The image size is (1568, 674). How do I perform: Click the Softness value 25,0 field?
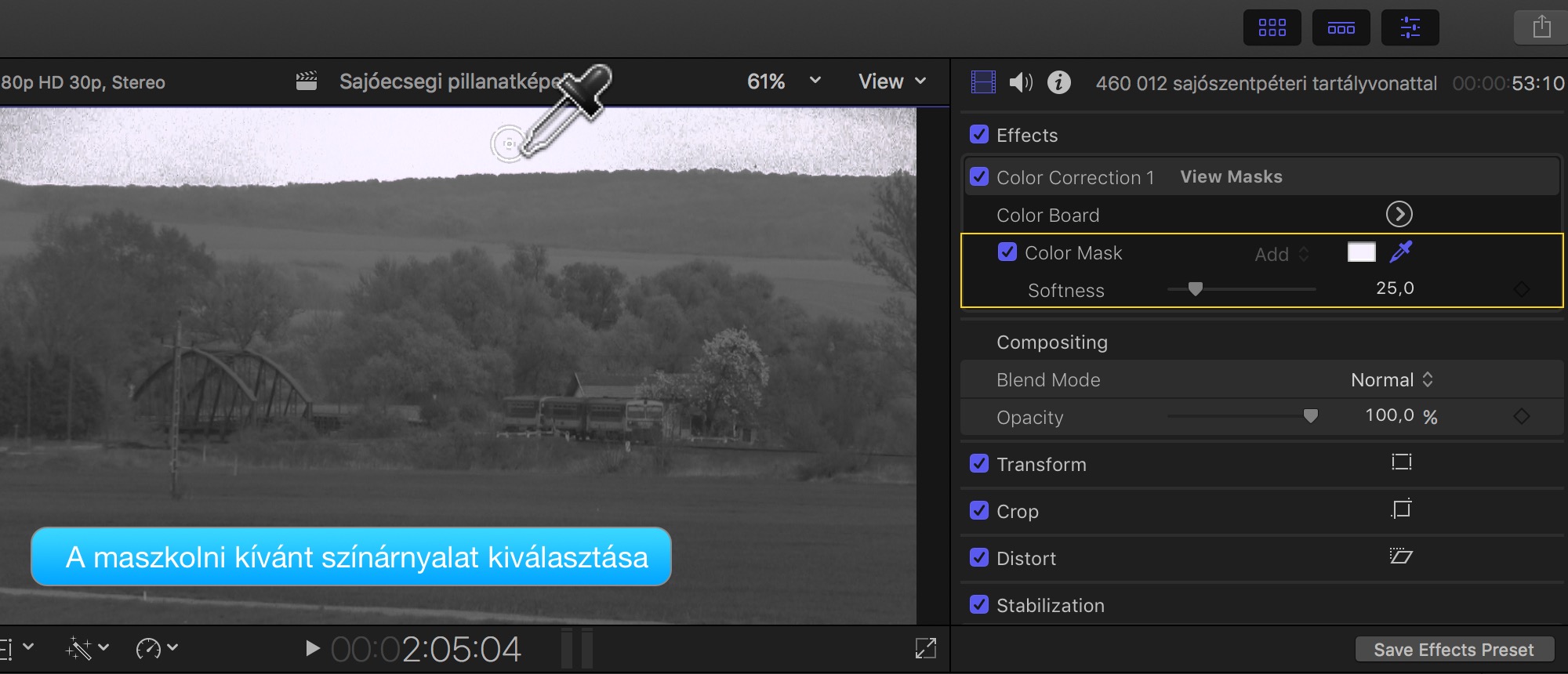coord(1395,288)
